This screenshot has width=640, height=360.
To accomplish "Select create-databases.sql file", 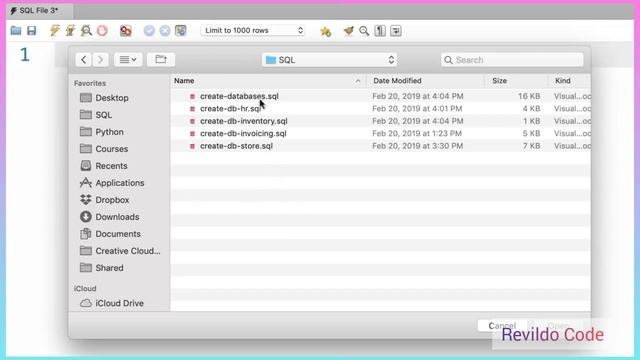I will 239,96.
